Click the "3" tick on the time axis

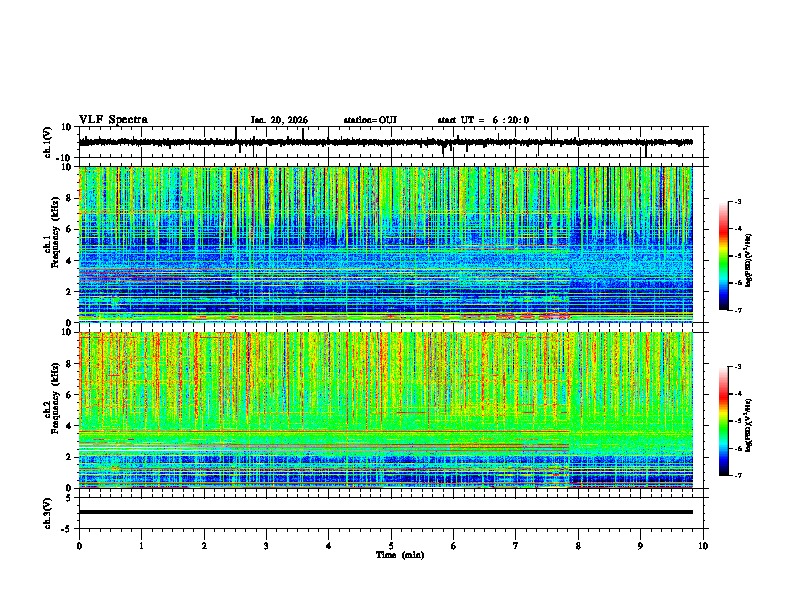pos(266,546)
